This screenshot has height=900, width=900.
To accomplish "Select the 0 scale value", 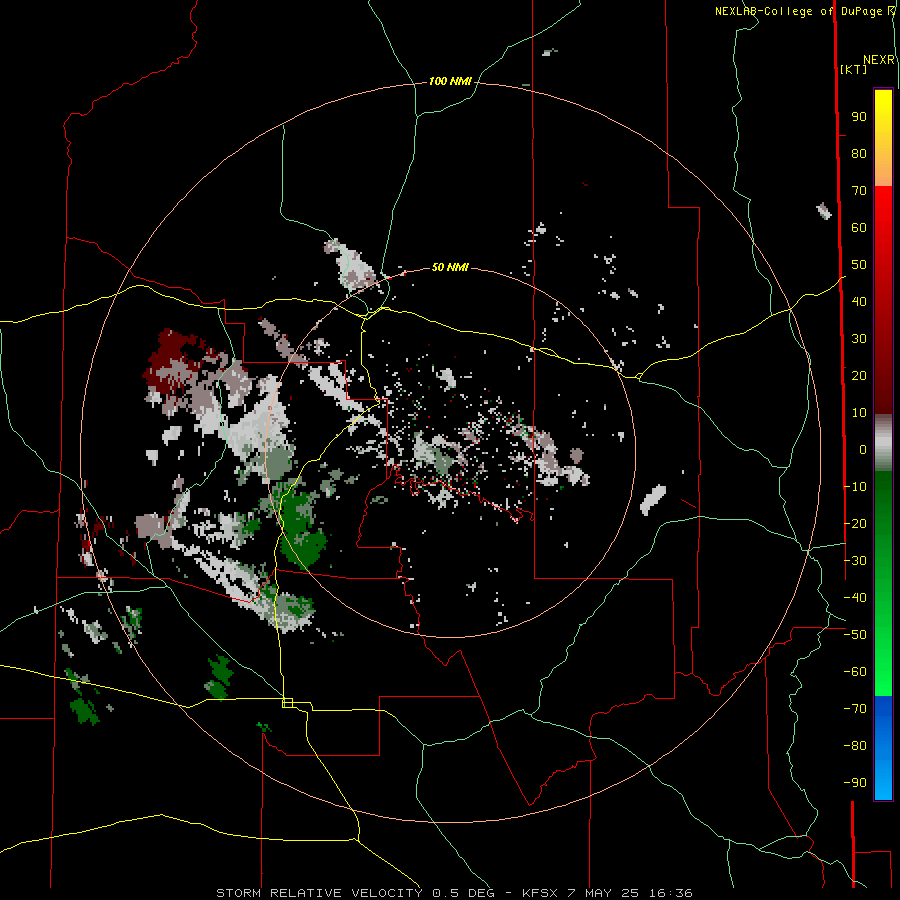I will click(x=863, y=450).
